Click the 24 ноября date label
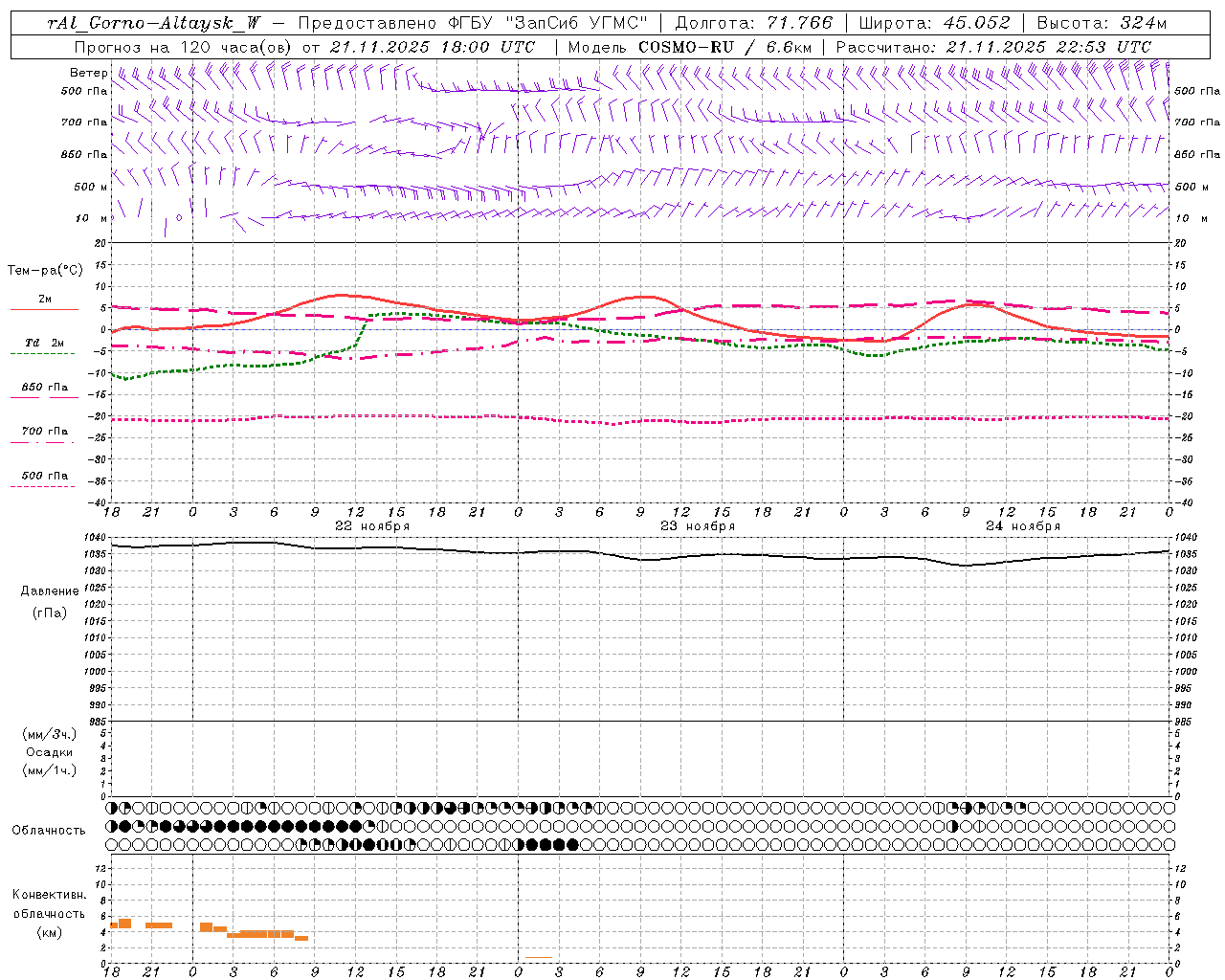 tap(1023, 525)
